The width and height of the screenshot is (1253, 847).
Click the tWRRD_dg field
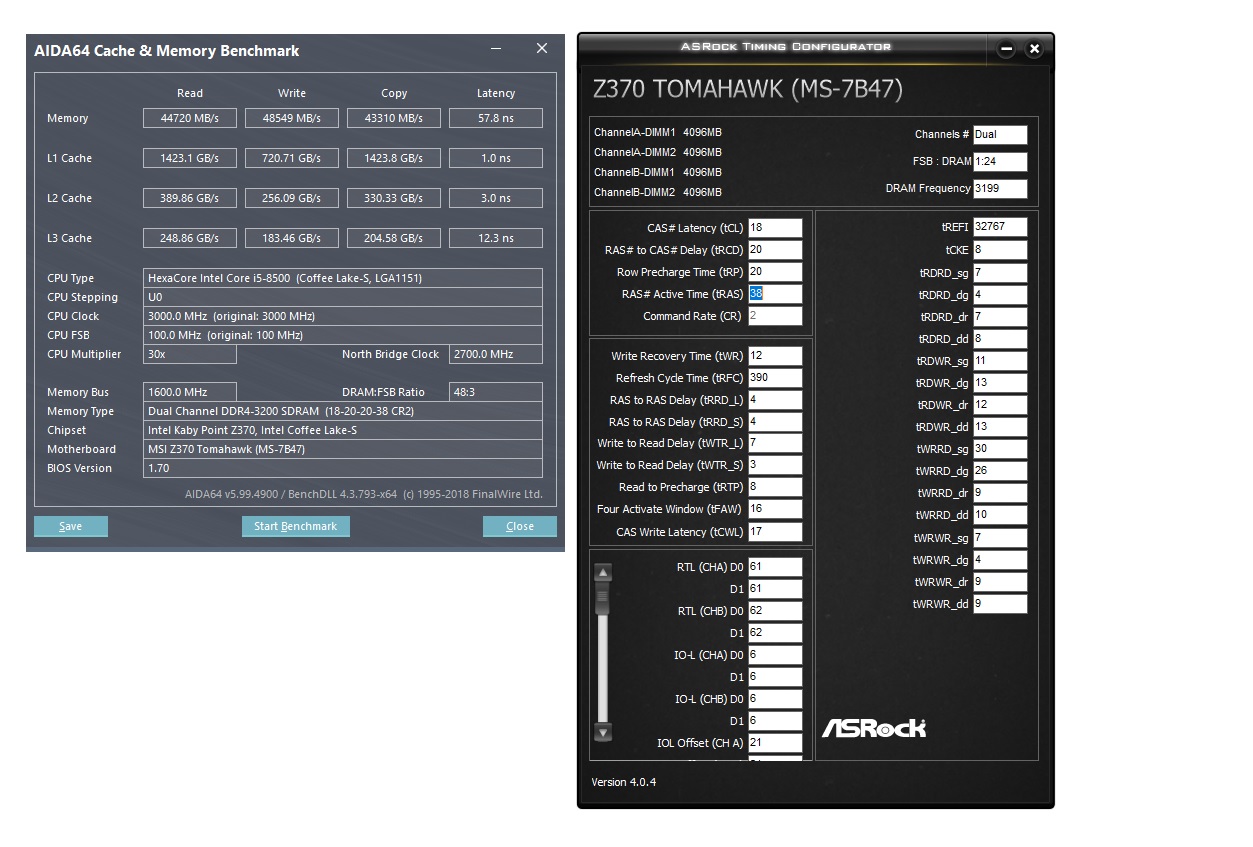tap(1000, 471)
